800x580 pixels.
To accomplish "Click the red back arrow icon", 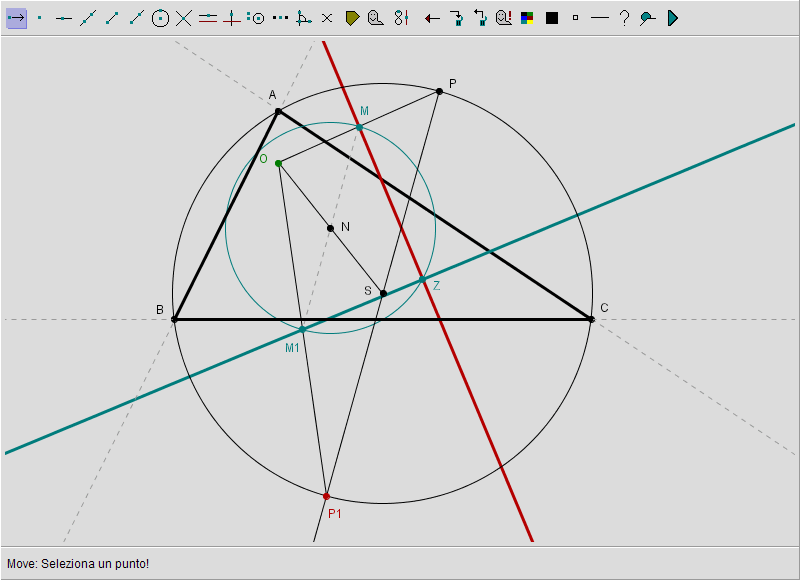I will coord(432,18).
